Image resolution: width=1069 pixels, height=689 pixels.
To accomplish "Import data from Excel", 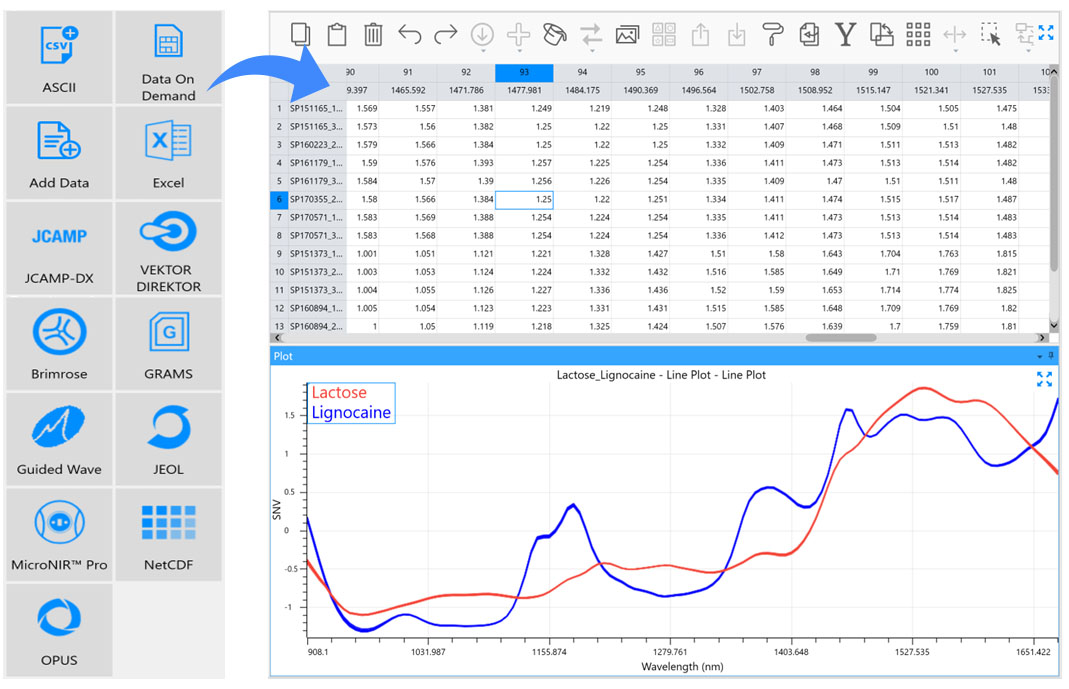I will 168,153.
